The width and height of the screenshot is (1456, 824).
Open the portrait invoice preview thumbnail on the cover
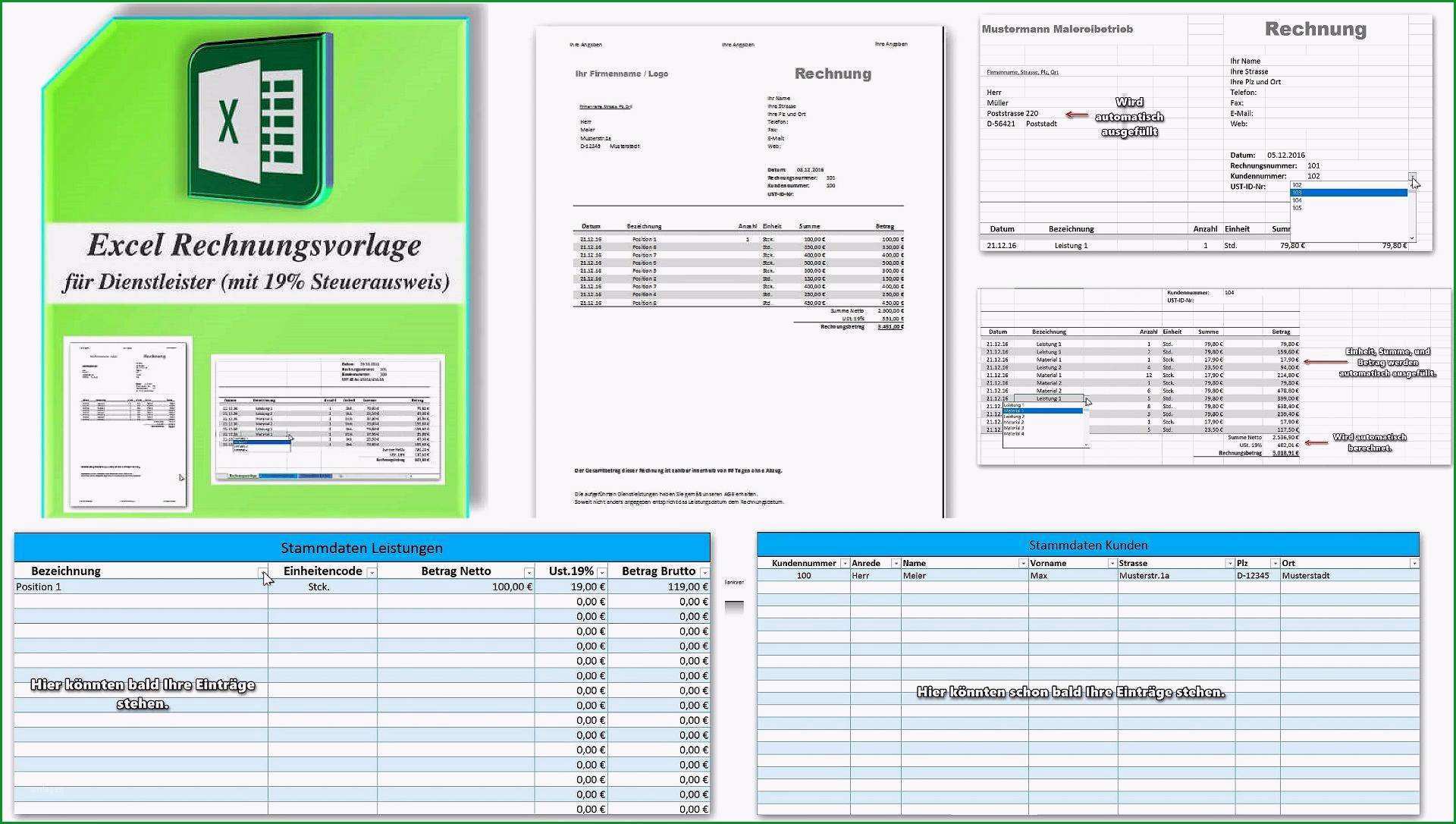127,423
